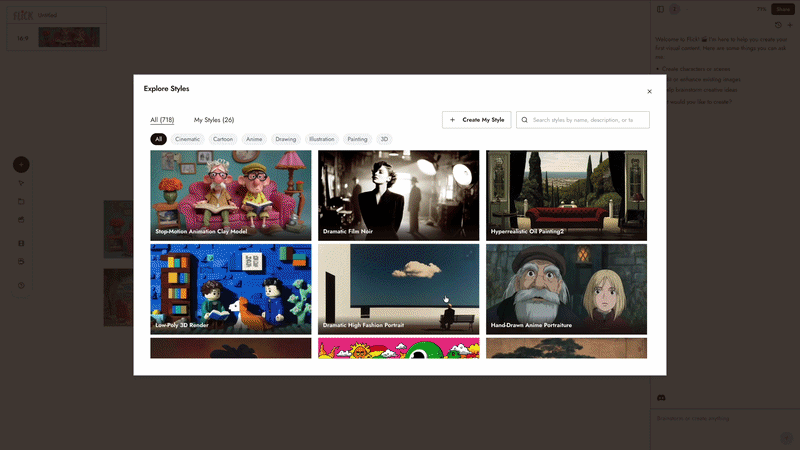Switch to the My Styles (26) tab
The image size is (800, 450).
pos(214,119)
